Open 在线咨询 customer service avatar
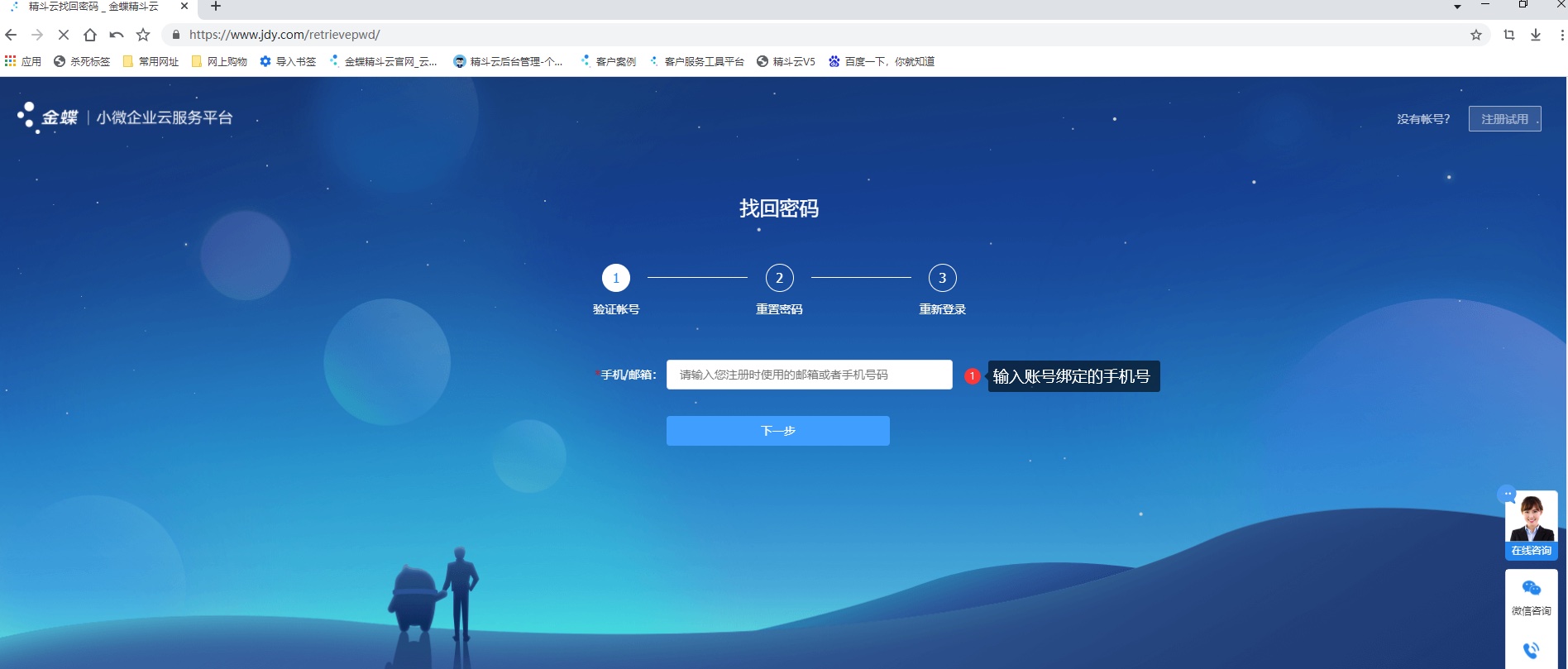1568x669 pixels. 1532,524
